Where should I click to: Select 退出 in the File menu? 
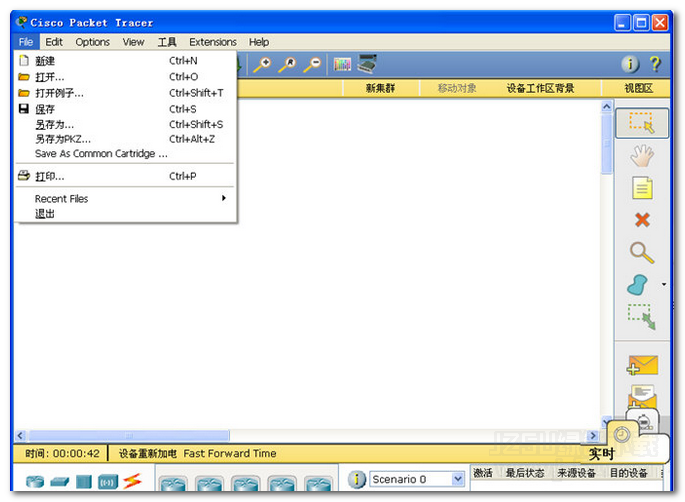point(126,214)
